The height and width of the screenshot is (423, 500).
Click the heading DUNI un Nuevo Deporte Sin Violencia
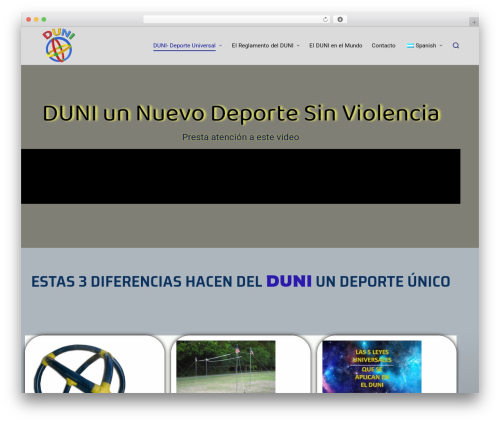coord(241,113)
